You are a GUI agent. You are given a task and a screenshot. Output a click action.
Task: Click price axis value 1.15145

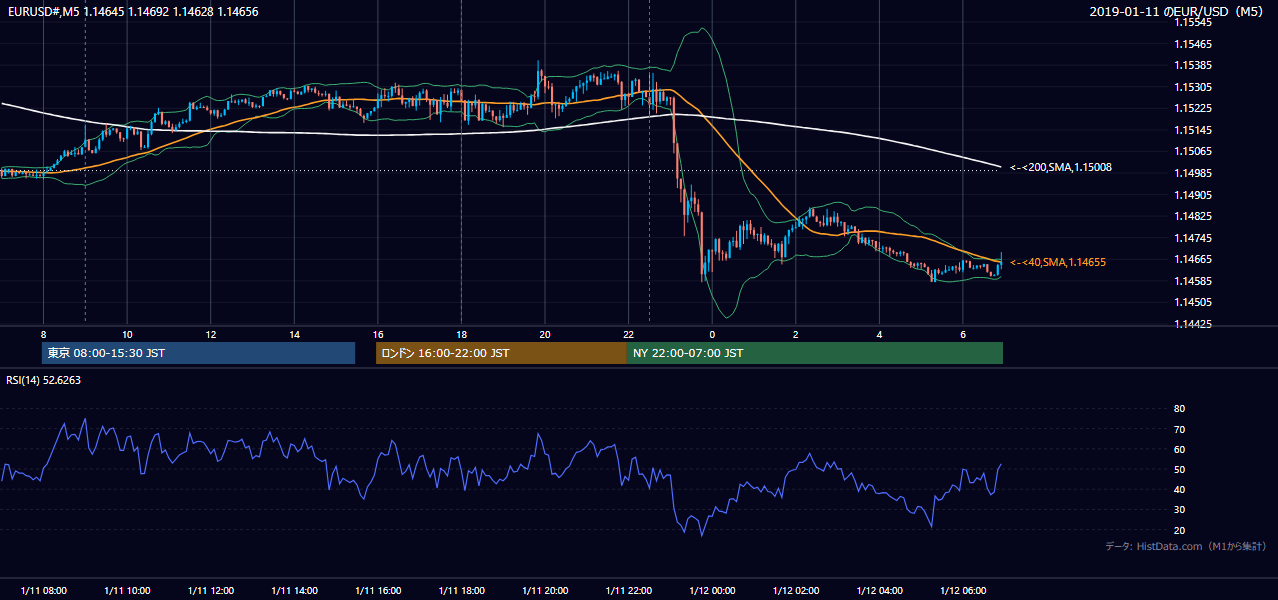pos(1192,130)
